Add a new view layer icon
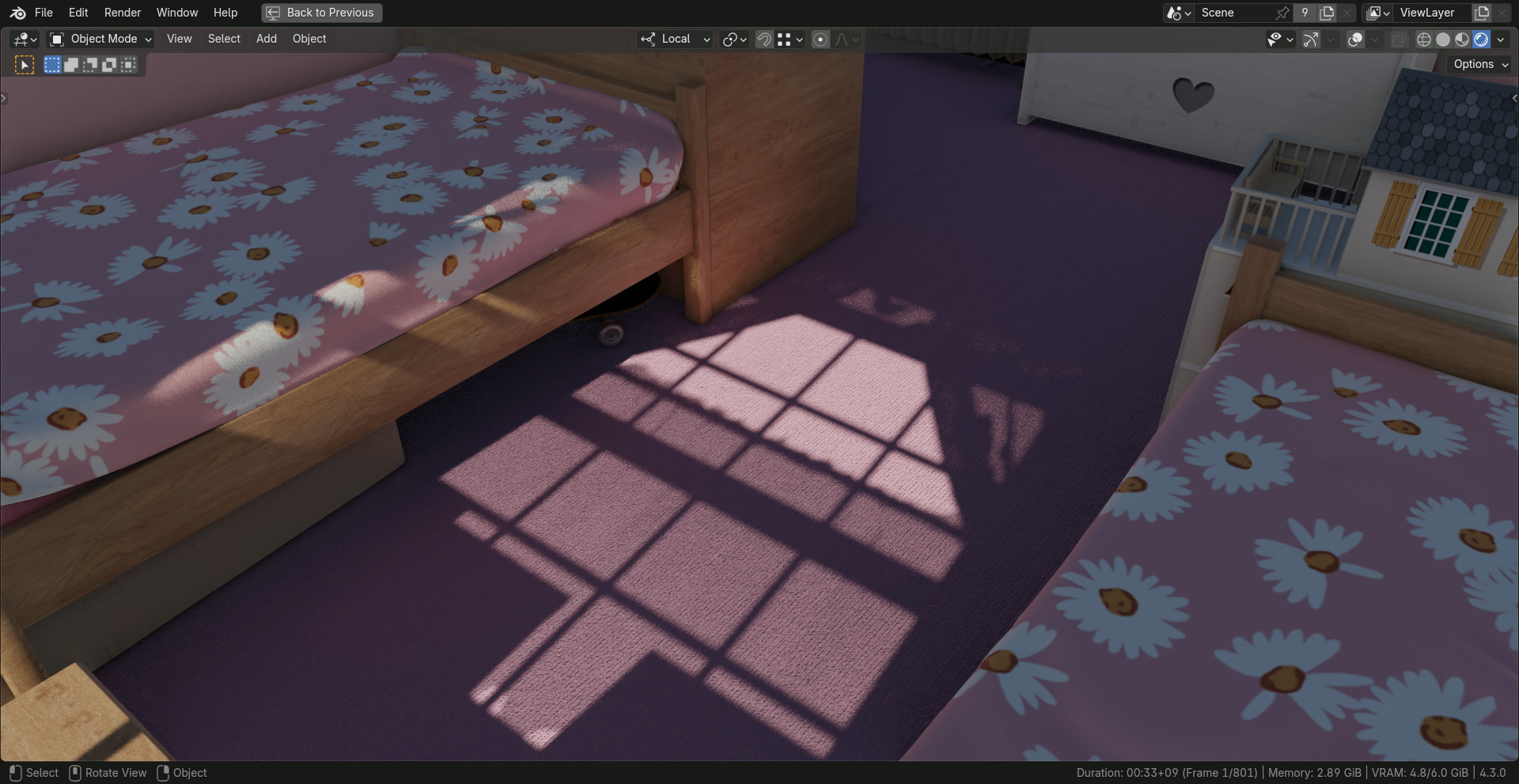 tap(1482, 13)
